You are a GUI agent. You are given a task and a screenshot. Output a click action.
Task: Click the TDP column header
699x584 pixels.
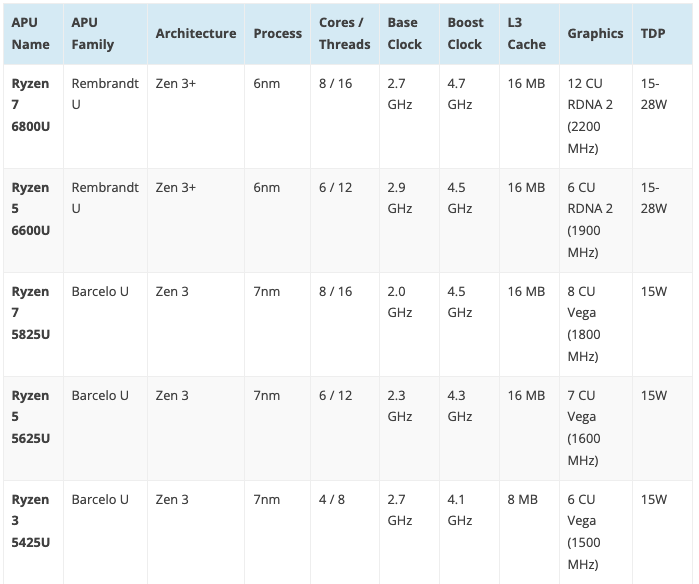(655, 33)
